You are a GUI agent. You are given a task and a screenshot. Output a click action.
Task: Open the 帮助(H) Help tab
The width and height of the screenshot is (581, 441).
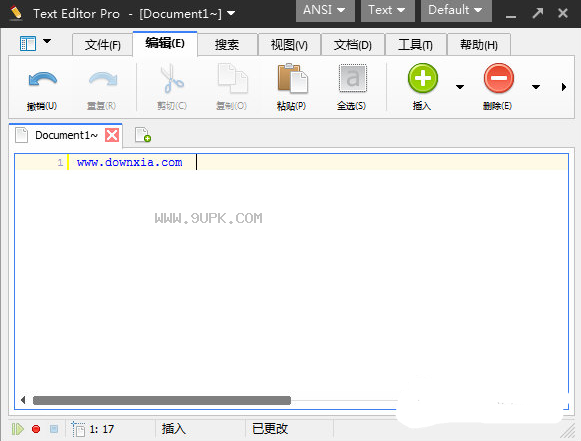479,45
